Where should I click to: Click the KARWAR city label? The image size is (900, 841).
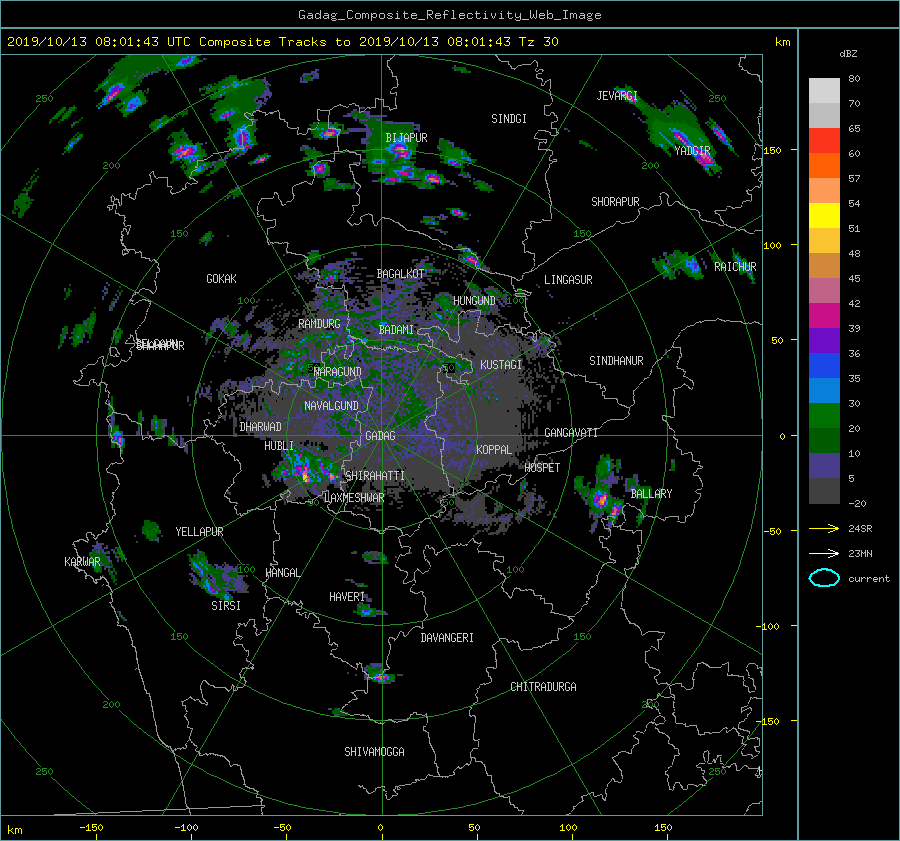82,562
